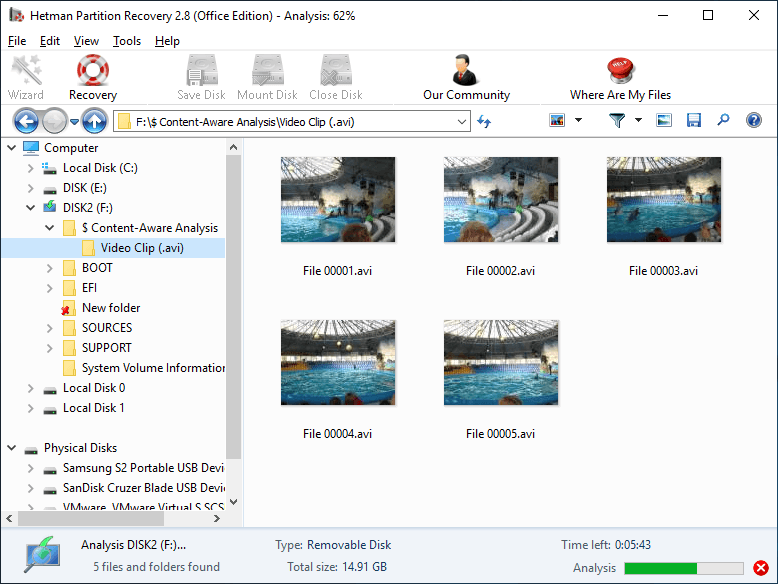This screenshot has height=584, width=778.
Task: Click the Mount Disk toolbar icon
Action: pos(267,70)
